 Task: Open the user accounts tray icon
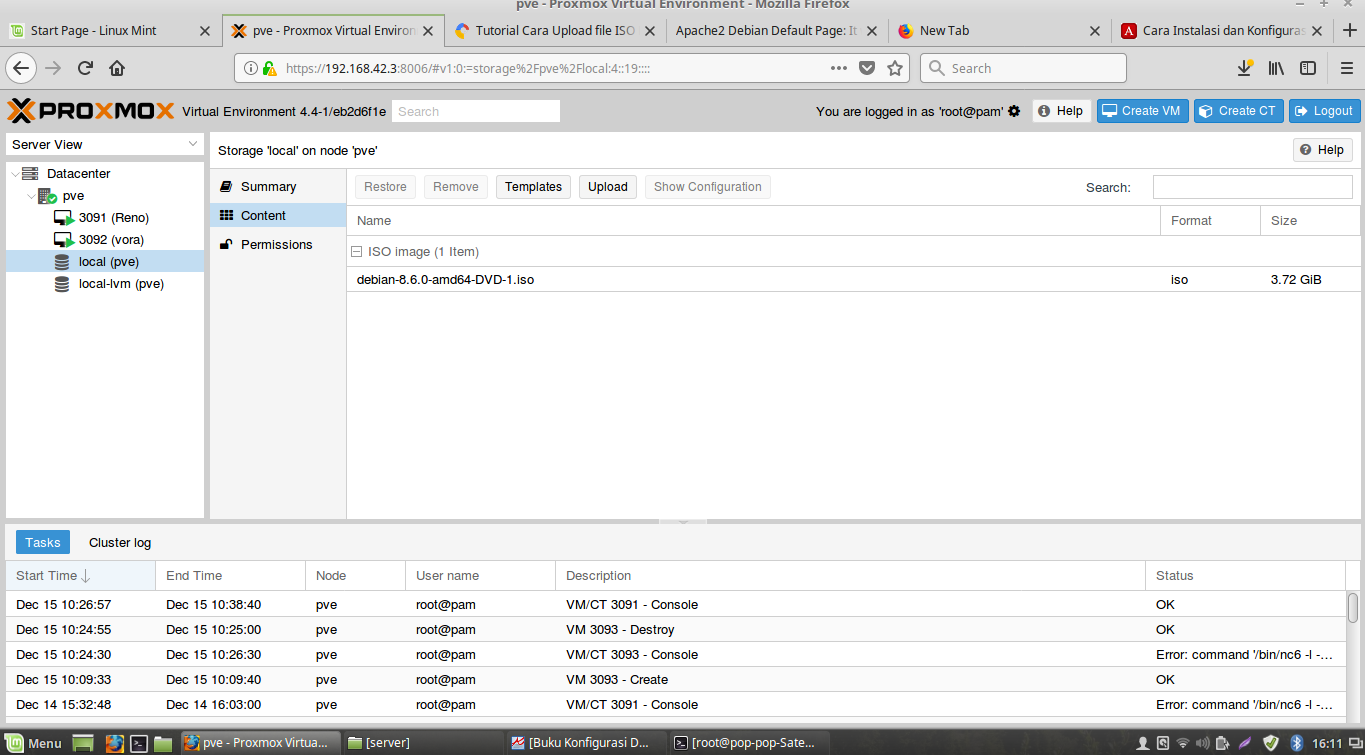coord(1144,743)
